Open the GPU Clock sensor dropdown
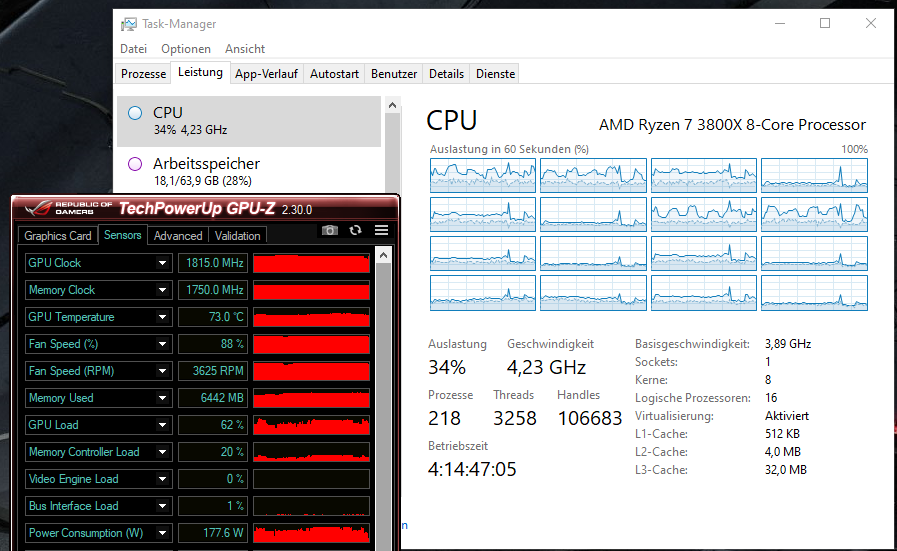The height and width of the screenshot is (551, 897). pos(162,263)
